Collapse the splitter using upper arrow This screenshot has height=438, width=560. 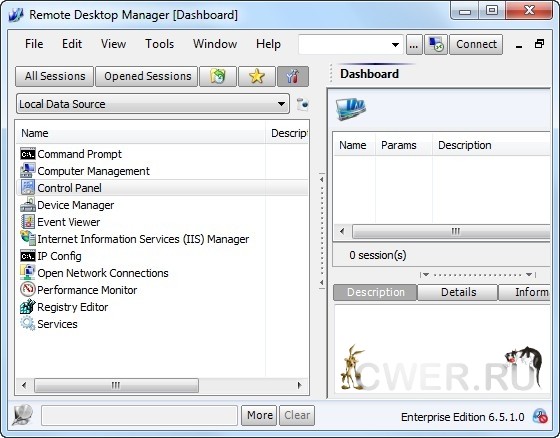pos(321,180)
